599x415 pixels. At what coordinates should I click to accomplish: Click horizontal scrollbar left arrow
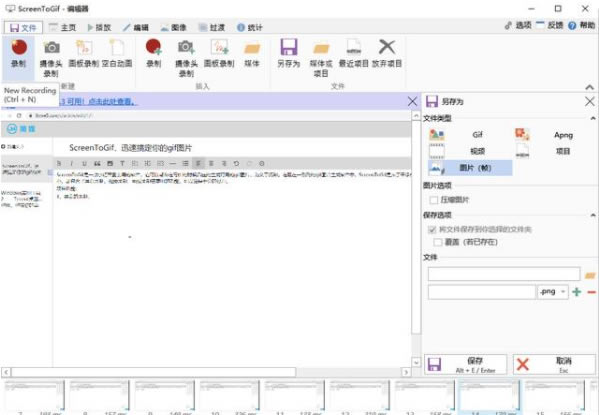tap(6, 372)
